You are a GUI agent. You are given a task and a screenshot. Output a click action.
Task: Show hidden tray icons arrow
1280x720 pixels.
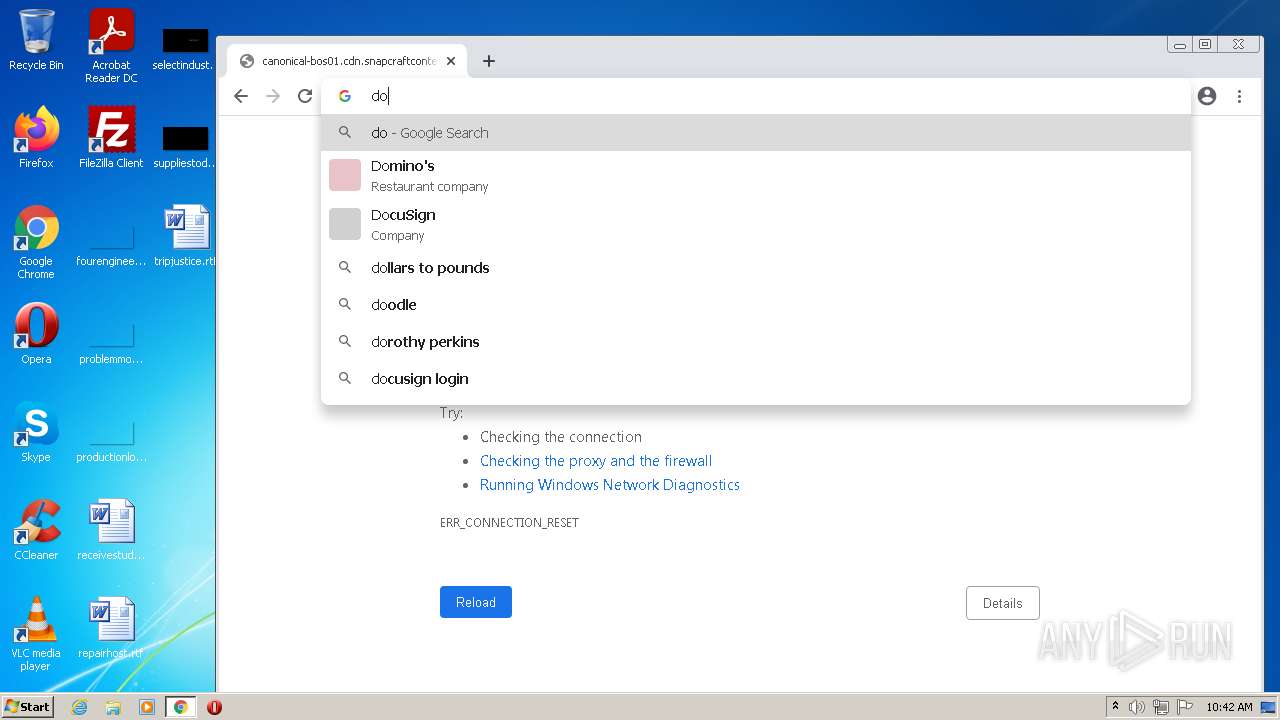(x=1115, y=707)
